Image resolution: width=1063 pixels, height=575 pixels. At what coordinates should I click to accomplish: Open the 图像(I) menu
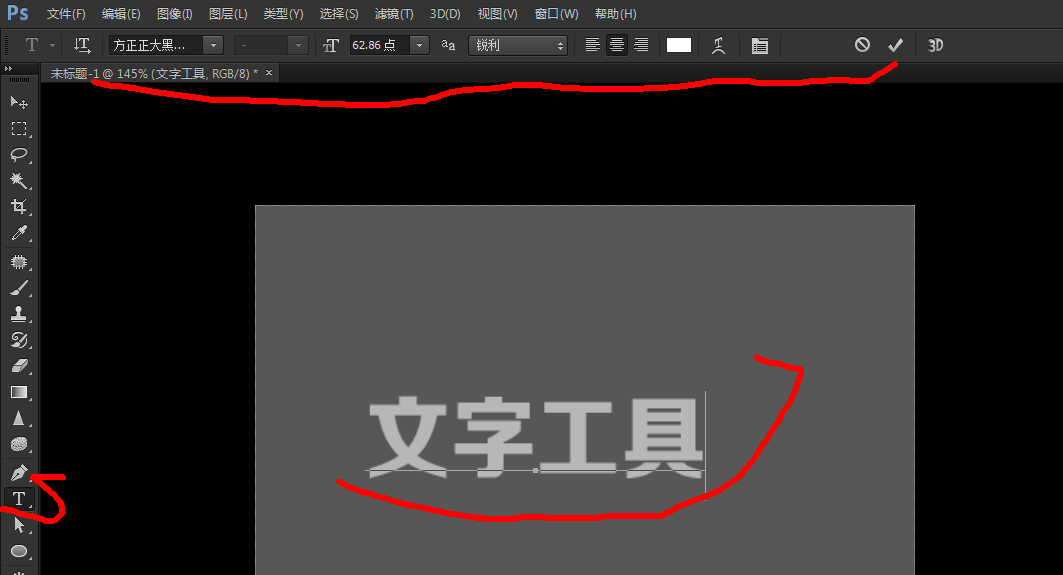pos(174,14)
